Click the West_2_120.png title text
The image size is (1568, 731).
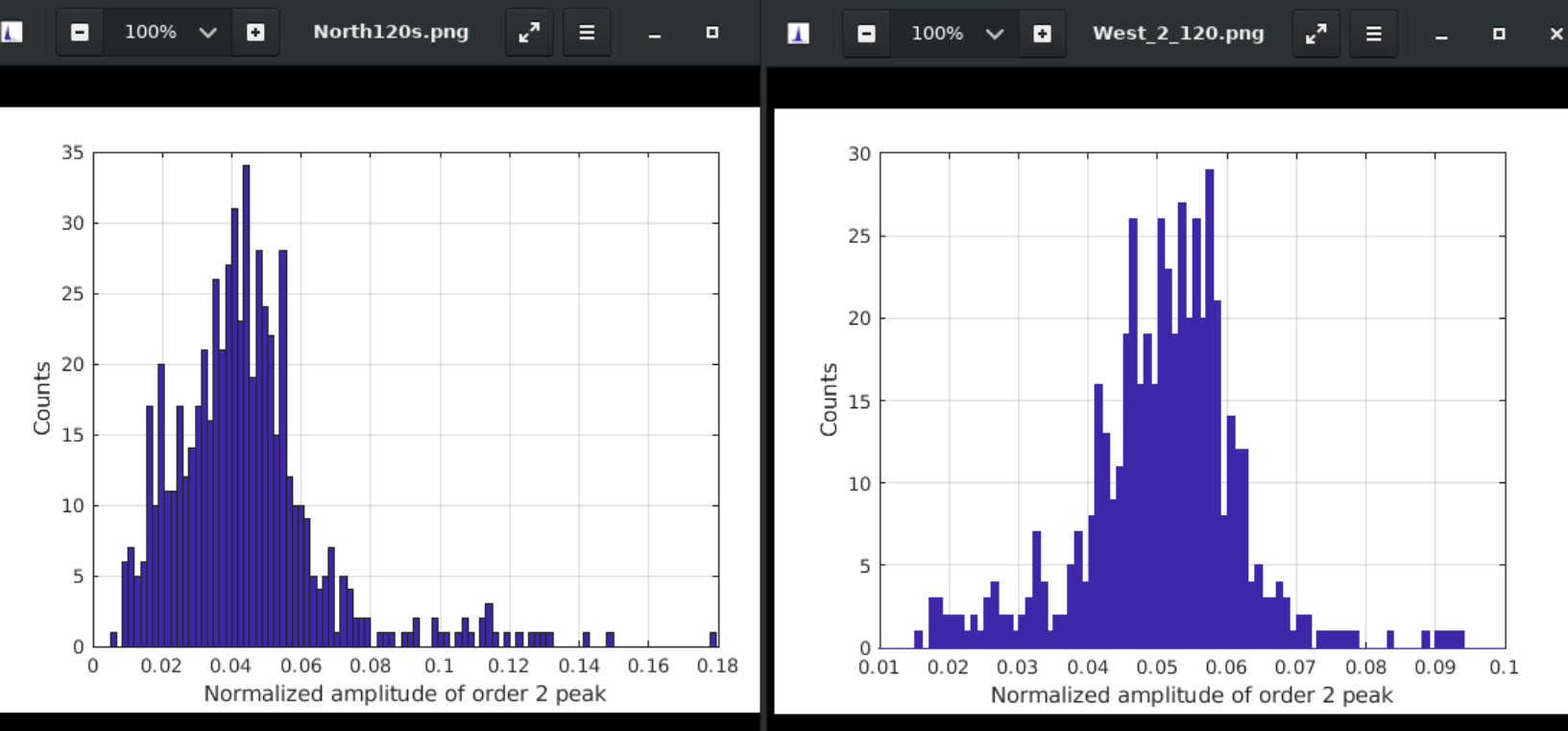1178,34
